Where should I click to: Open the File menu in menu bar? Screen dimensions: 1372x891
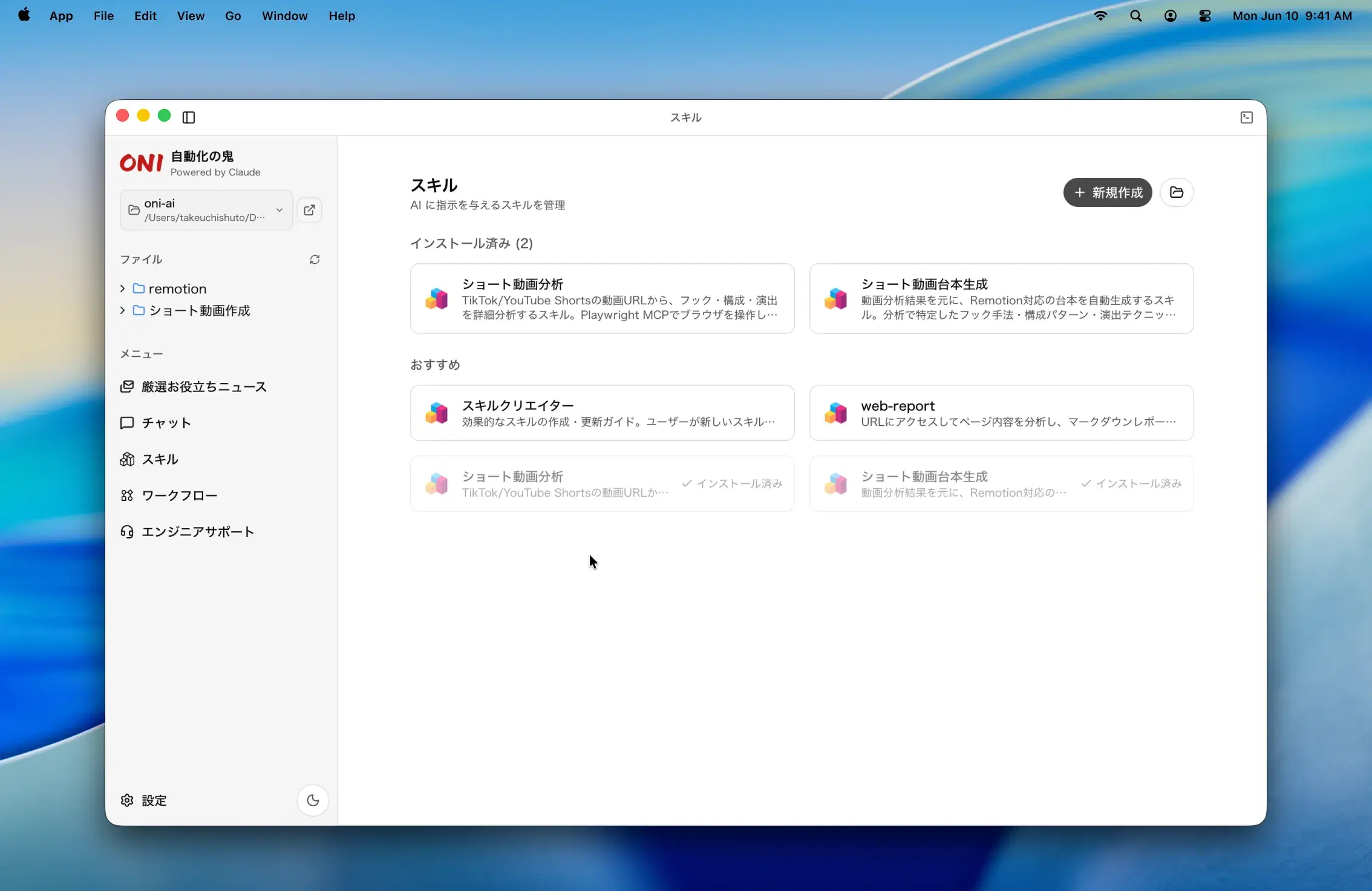click(x=103, y=16)
